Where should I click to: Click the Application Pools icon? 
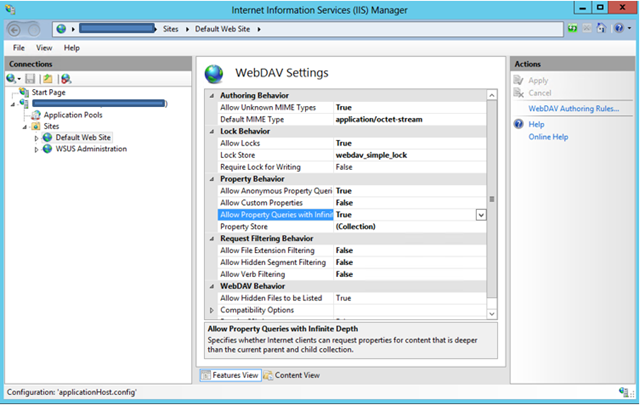point(36,115)
